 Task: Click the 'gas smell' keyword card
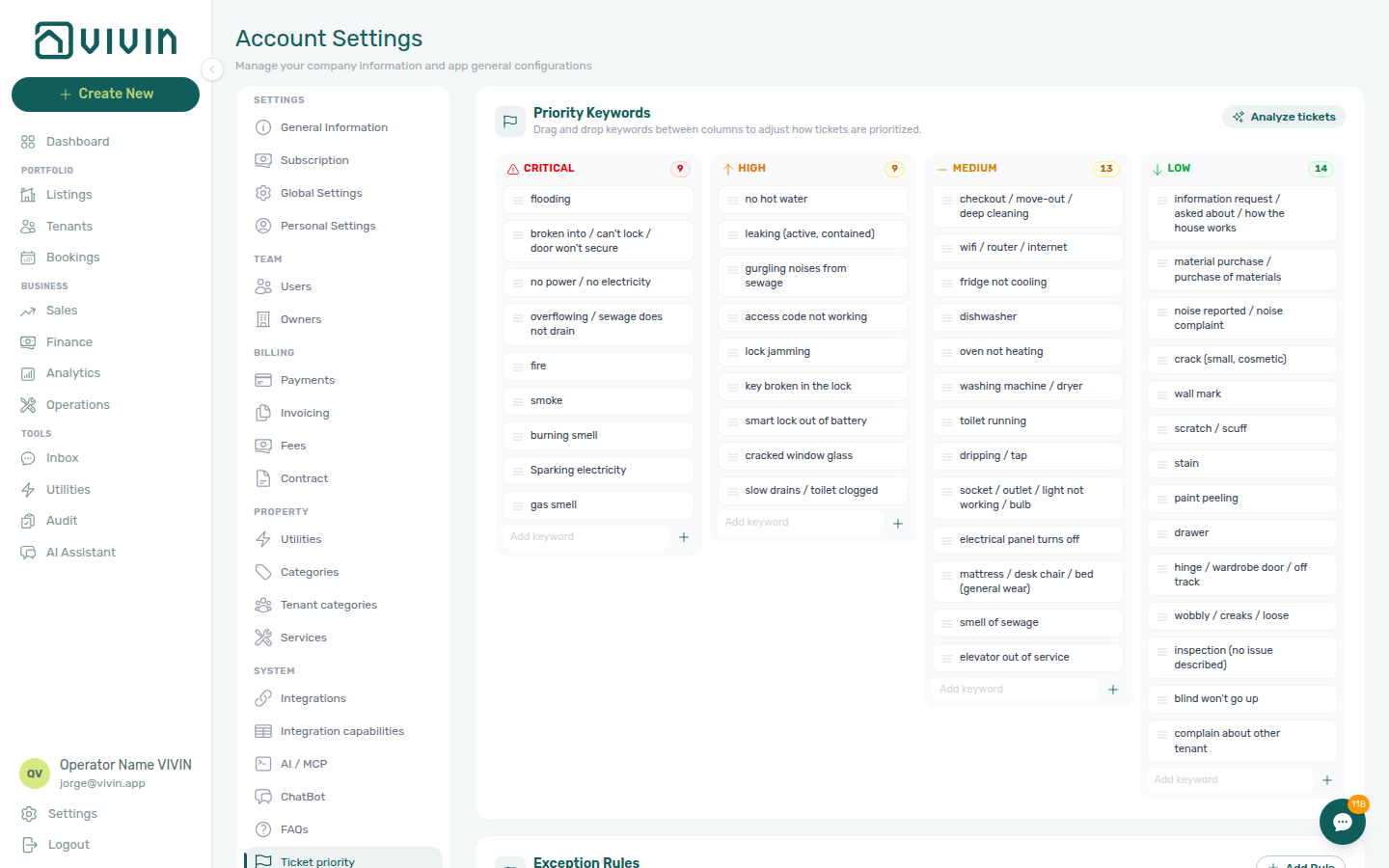tap(598, 505)
